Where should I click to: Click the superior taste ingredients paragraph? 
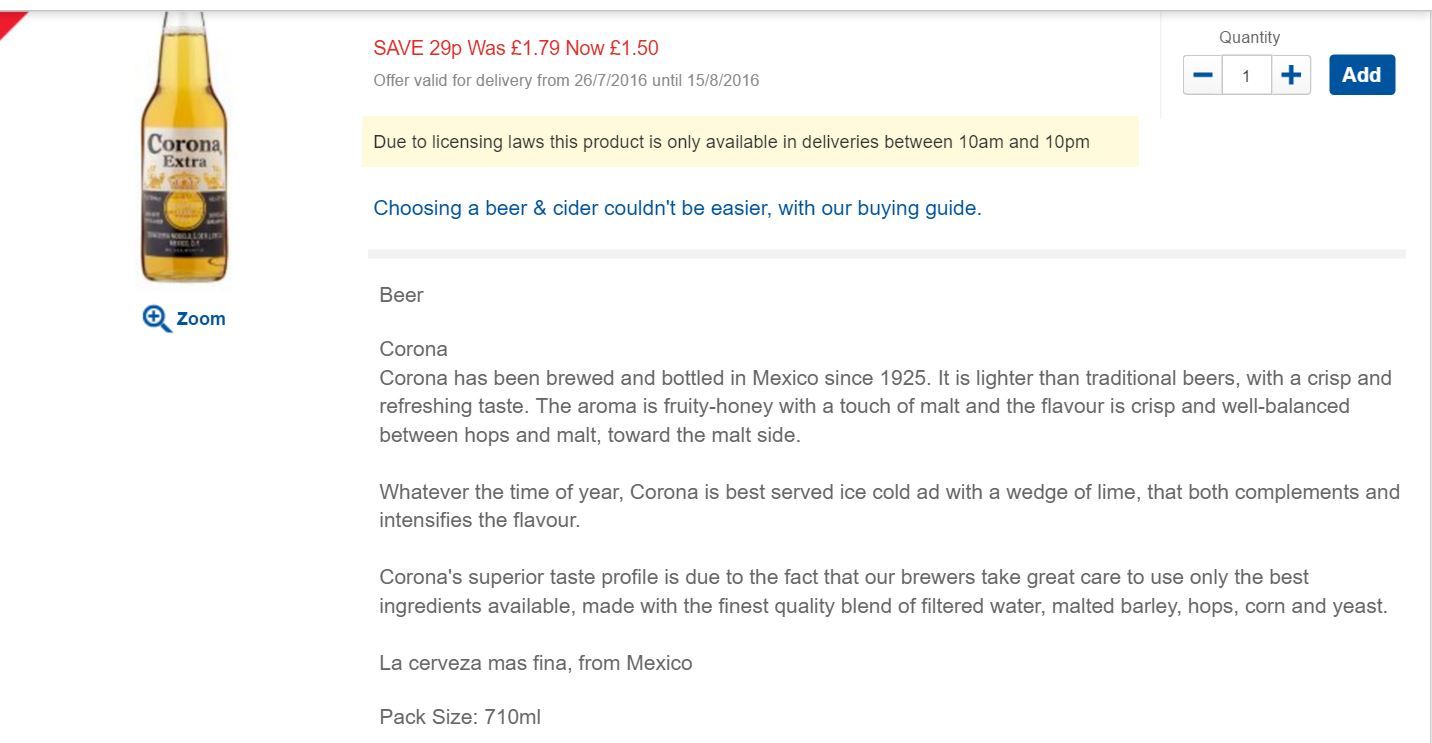pyautogui.click(x=883, y=592)
